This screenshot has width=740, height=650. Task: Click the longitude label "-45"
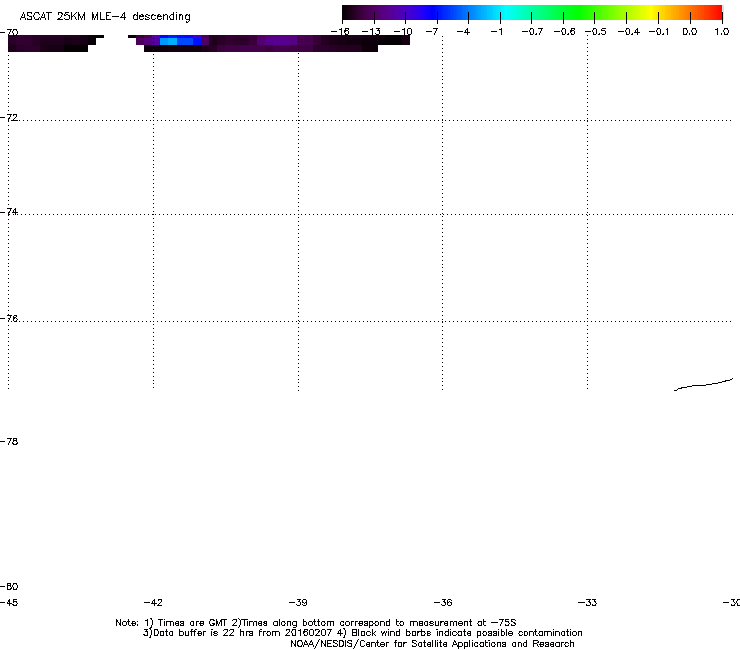coord(9,602)
